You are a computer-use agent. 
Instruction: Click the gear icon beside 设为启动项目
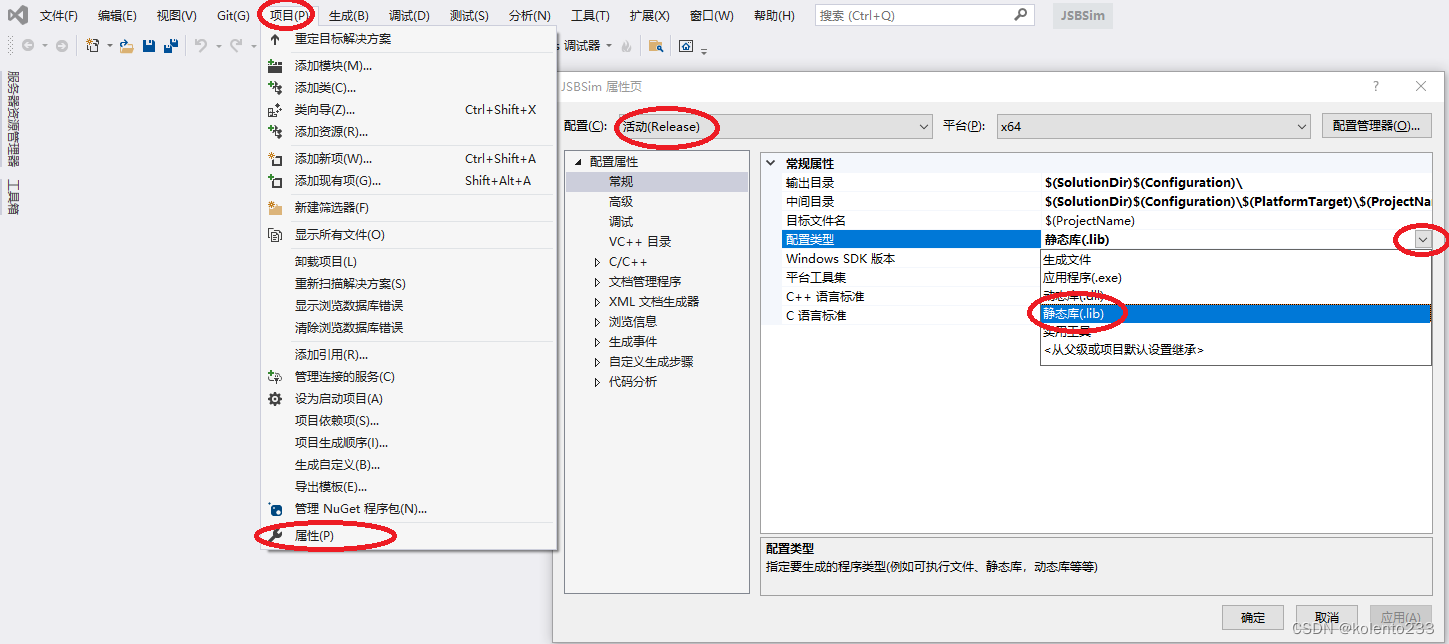pos(274,398)
